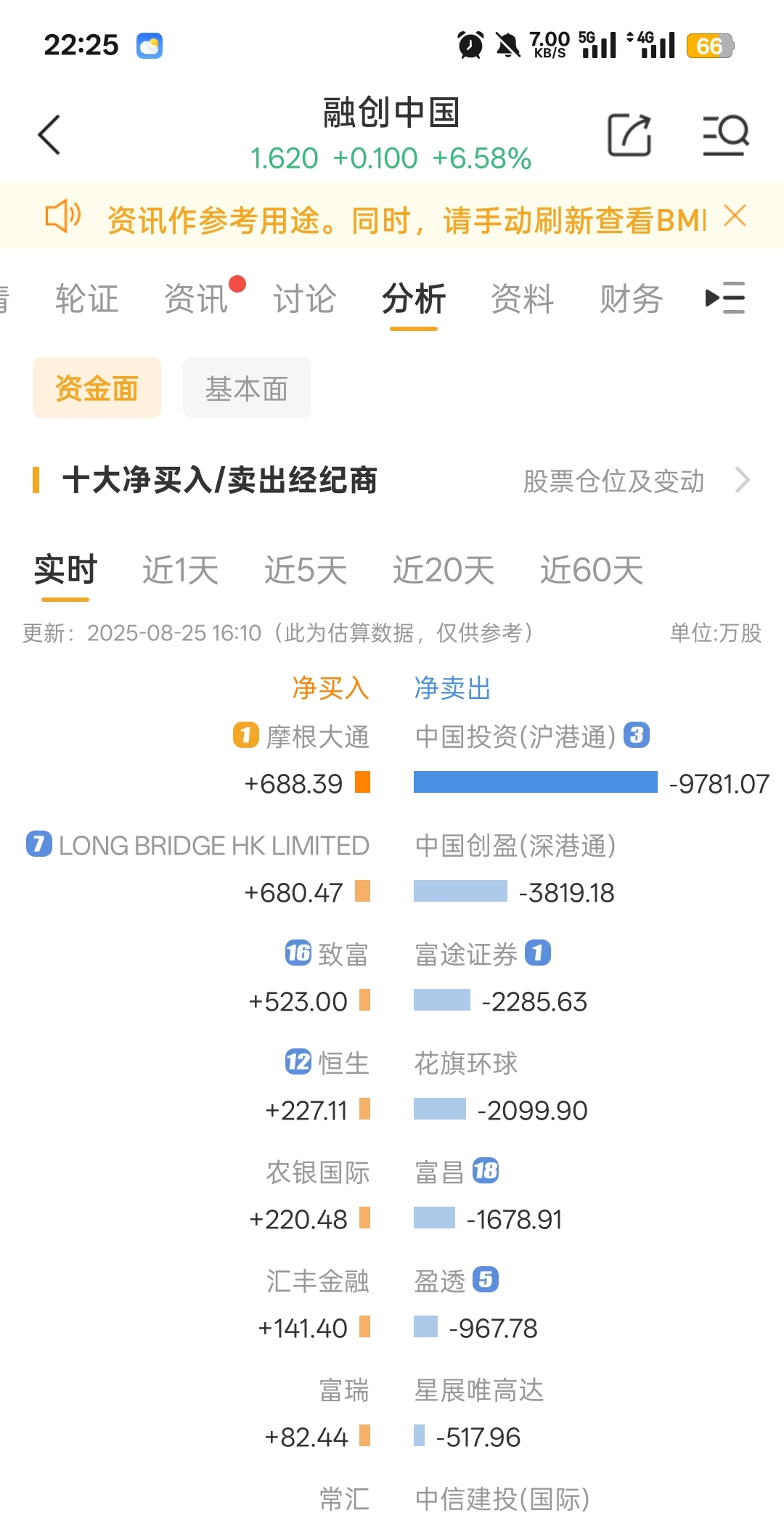This screenshot has height=1529, width=784.
Task: Open 股票仓位及变动 chevron
Action: 742,480
